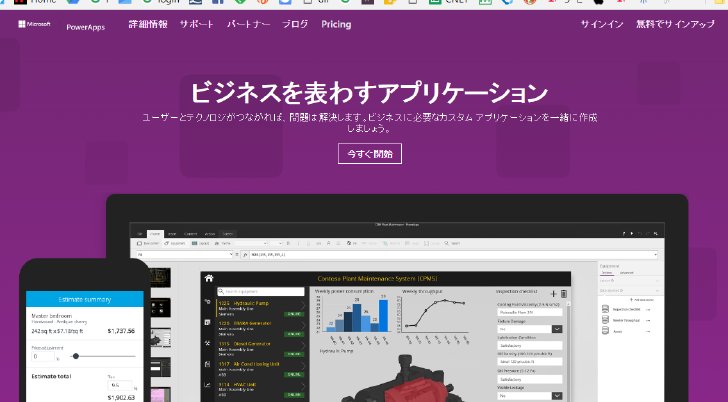Click 無料でサインアップ link
This screenshot has height=402, width=728.
(676, 24)
